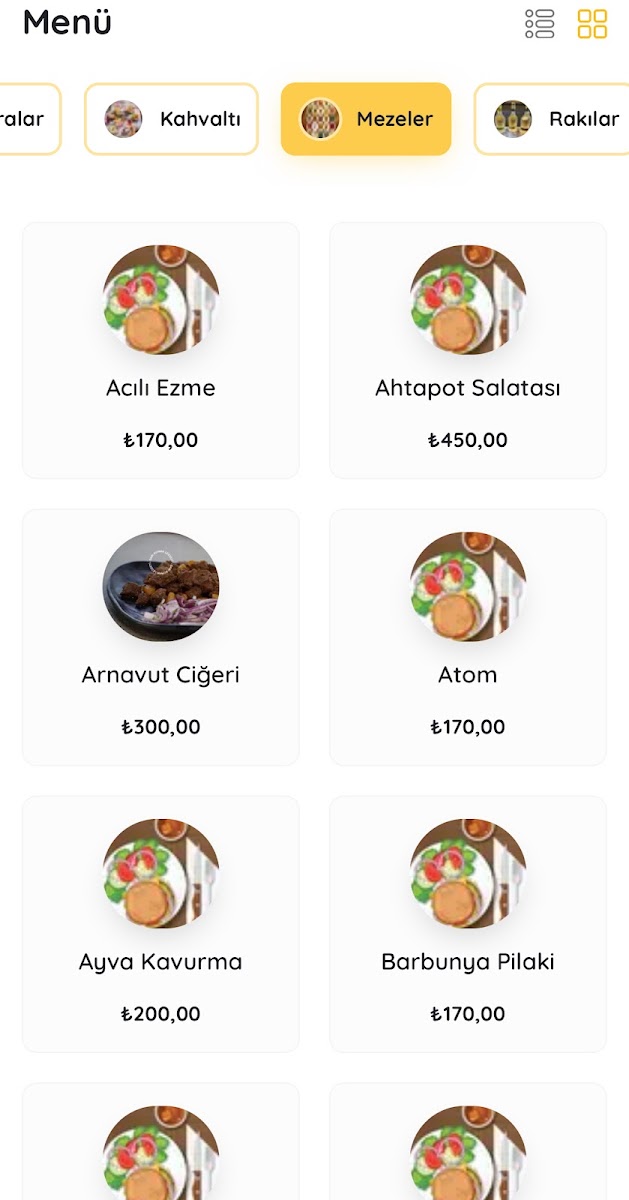Image resolution: width=629 pixels, height=1200 pixels.
Task: Click the ₺170,00 price under Atom
Action: click(x=468, y=727)
